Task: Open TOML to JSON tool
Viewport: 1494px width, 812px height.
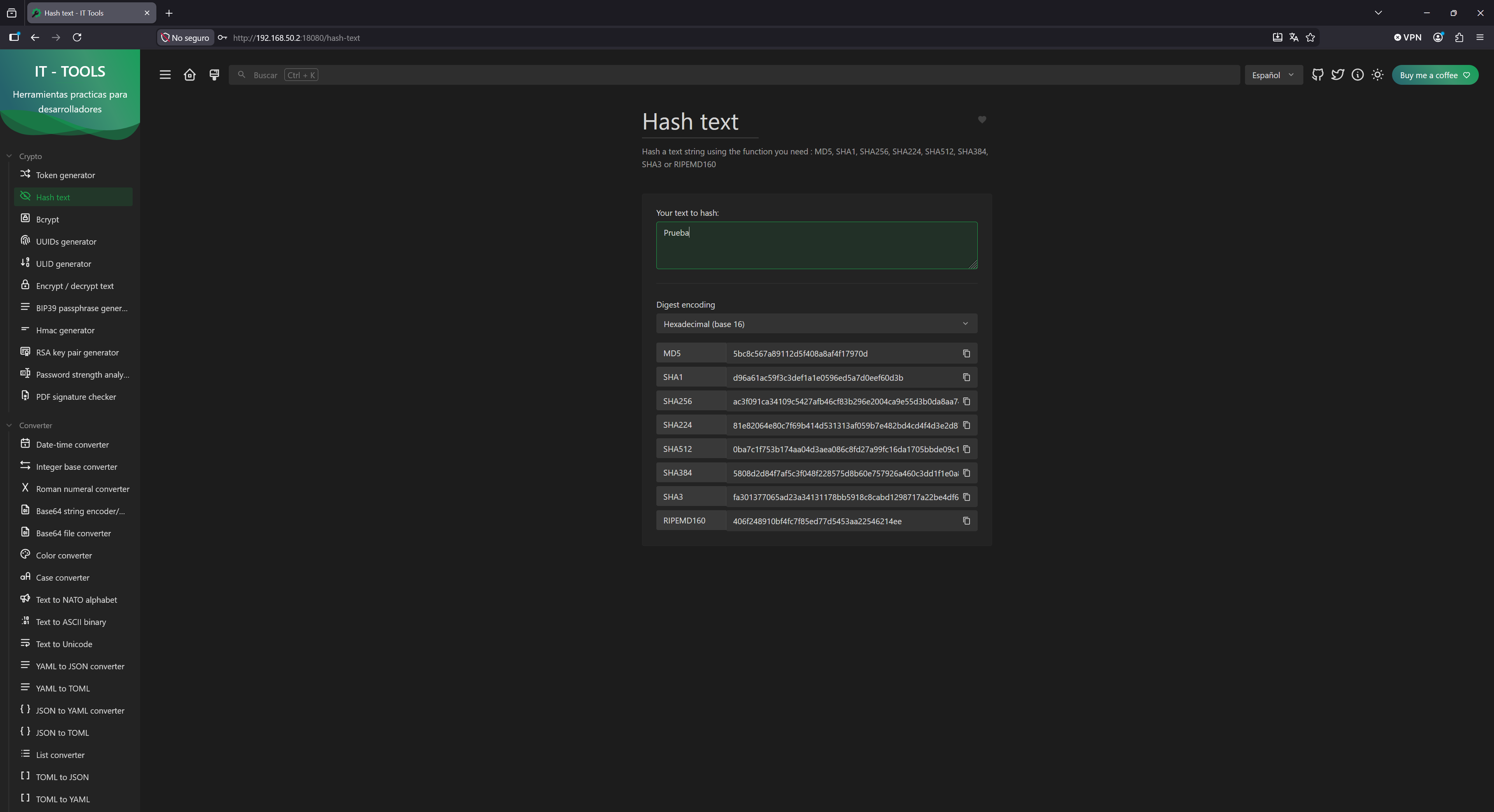Action: [x=73, y=777]
